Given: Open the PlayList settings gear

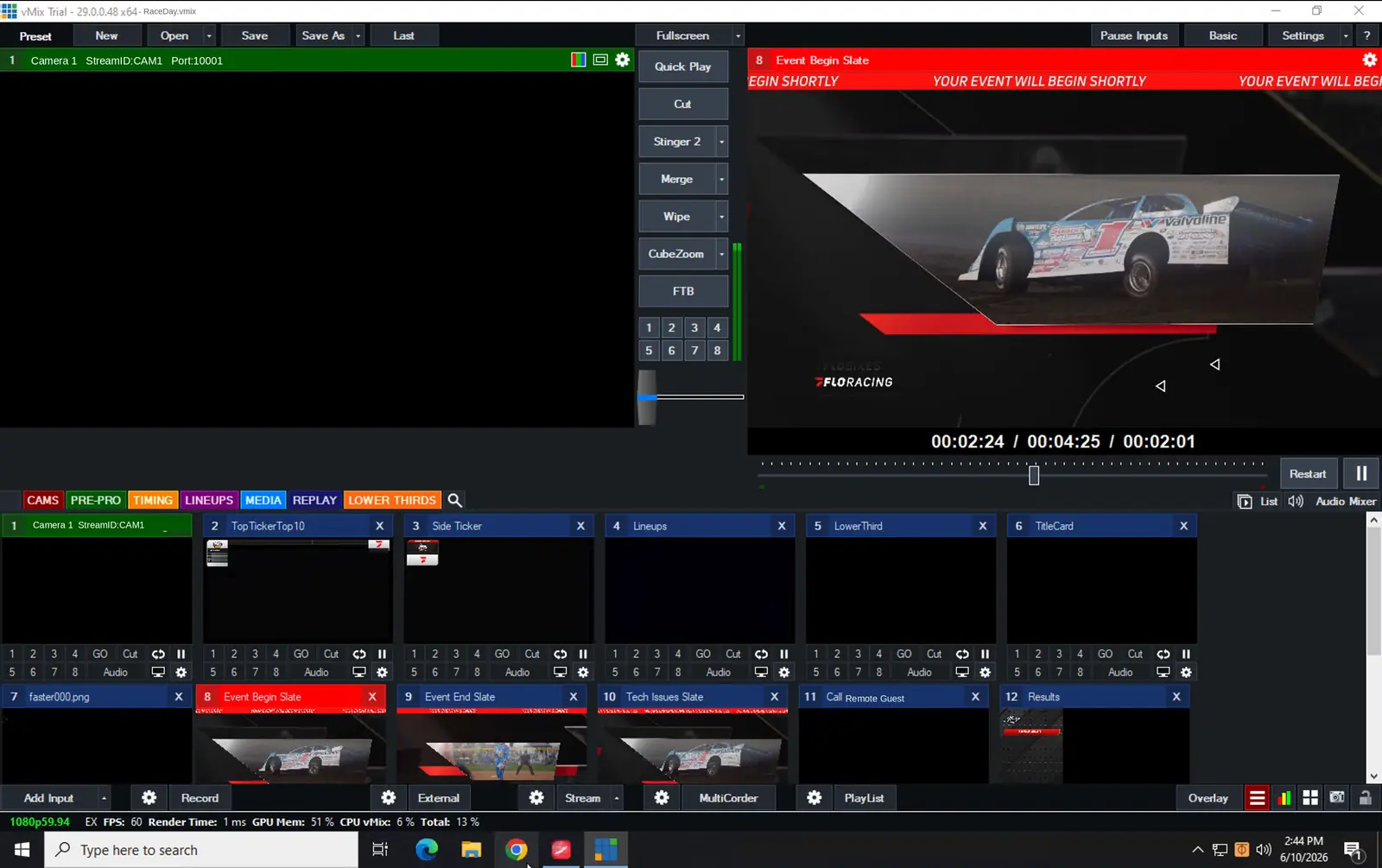Looking at the screenshot, I should click(x=815, y=798).
